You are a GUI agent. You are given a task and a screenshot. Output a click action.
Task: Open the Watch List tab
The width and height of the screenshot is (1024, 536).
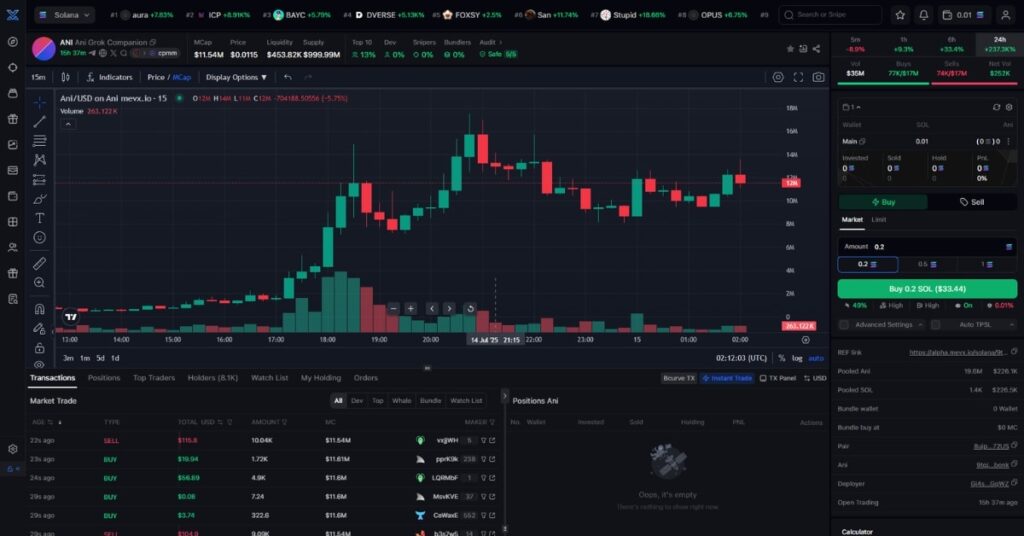(269, 377)
